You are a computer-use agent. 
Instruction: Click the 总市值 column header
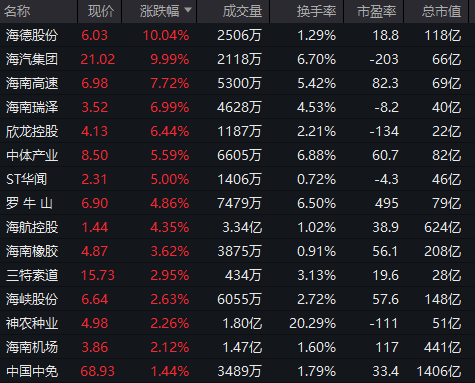(x=441, y=11)
